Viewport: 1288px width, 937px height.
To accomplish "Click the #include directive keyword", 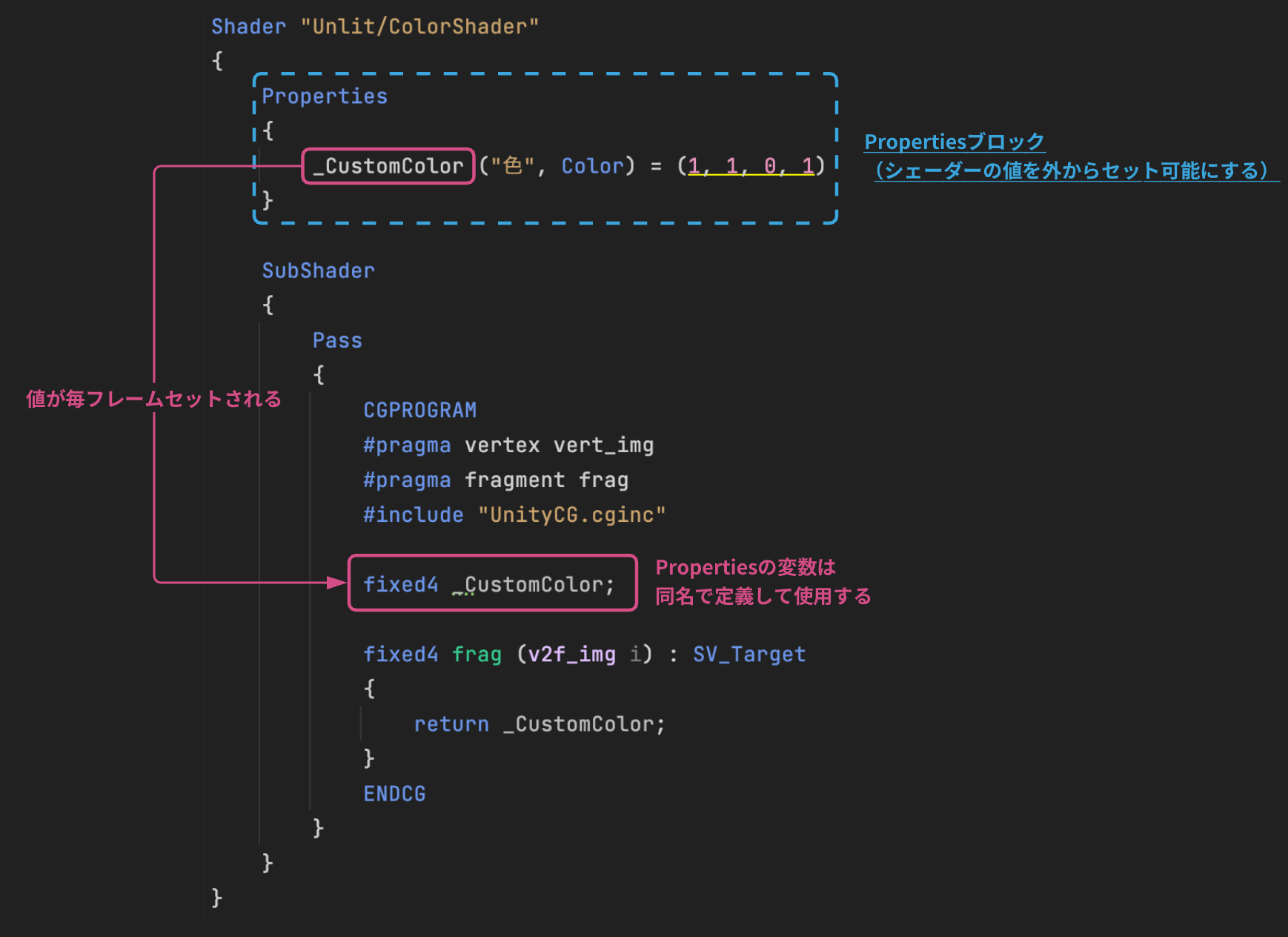I will (414, 514).
